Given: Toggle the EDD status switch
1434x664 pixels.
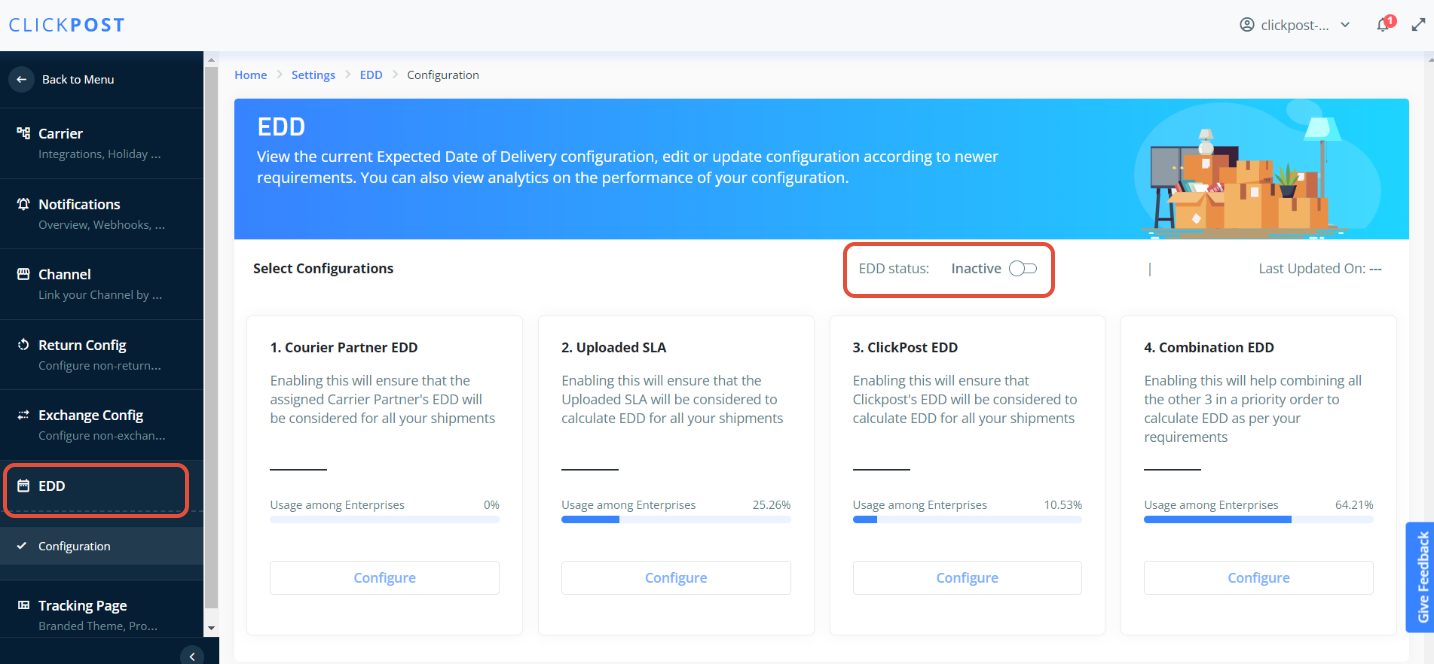Looking at the screenshot, I should pyautogui.click(x=1023, y=268).
